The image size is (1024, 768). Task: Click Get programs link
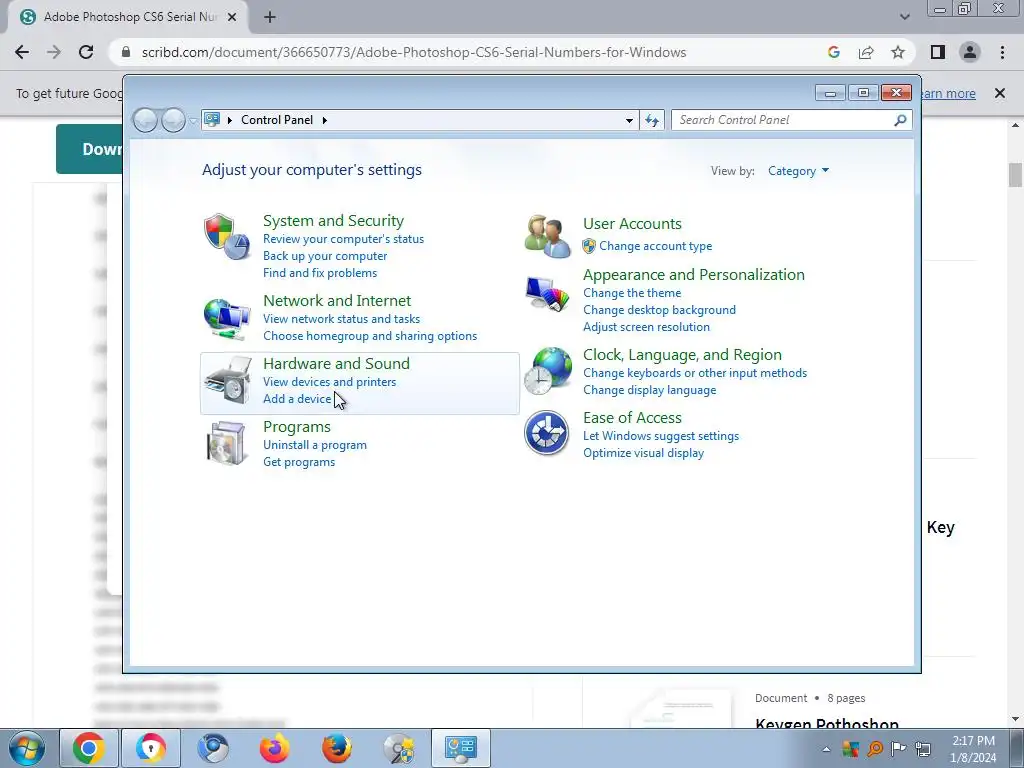coord(299,462)
